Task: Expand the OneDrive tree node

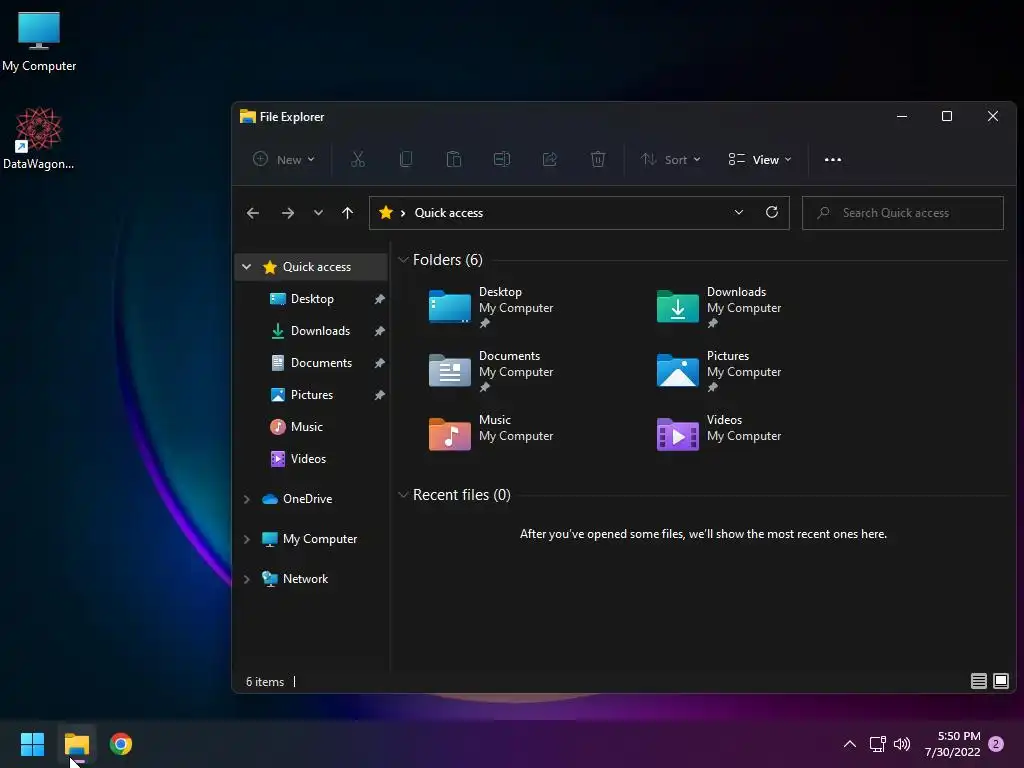Action: pyautogui.click(x=247, y=499)
